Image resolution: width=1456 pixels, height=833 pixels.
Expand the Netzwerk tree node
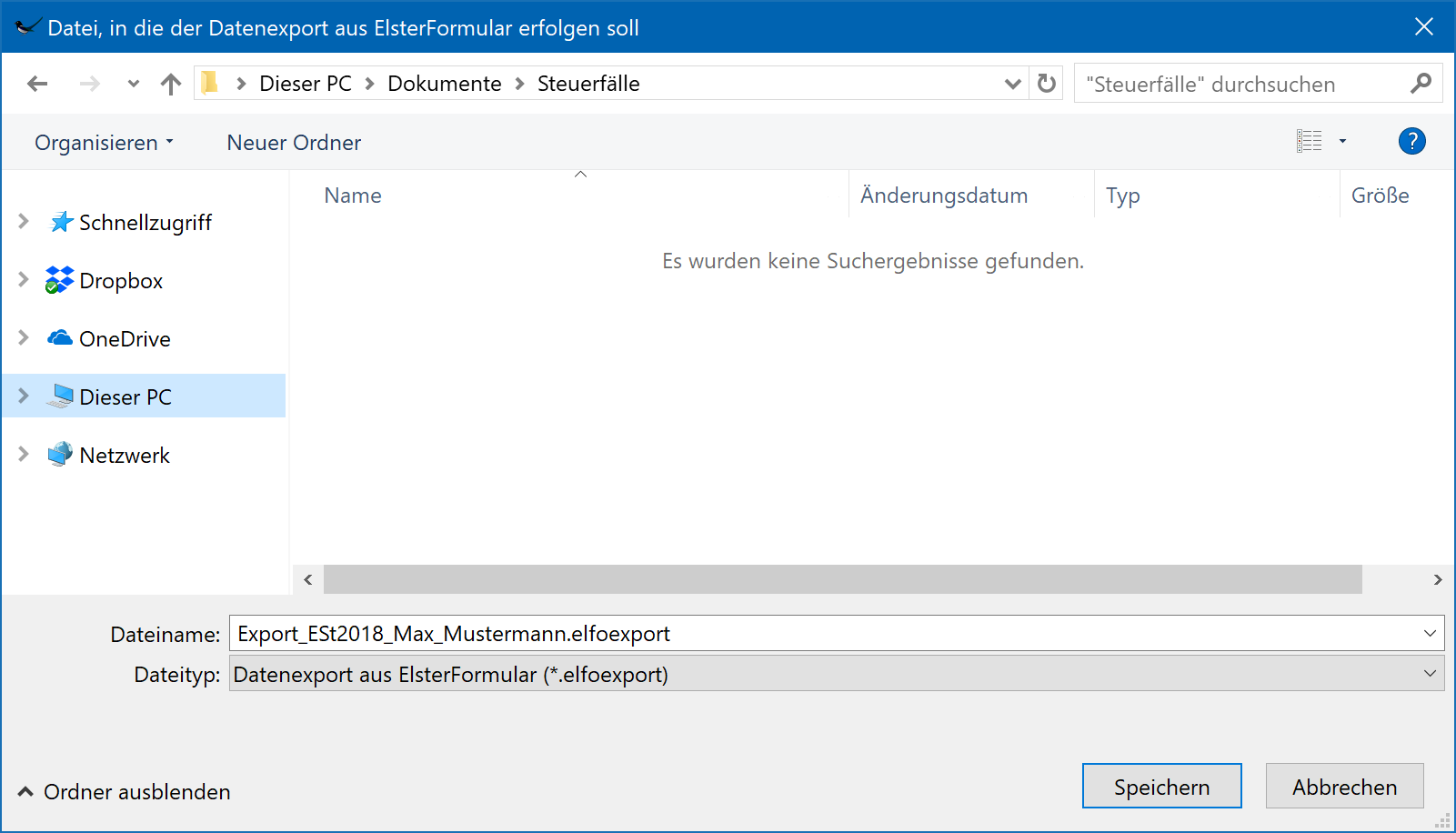(24, 455)
